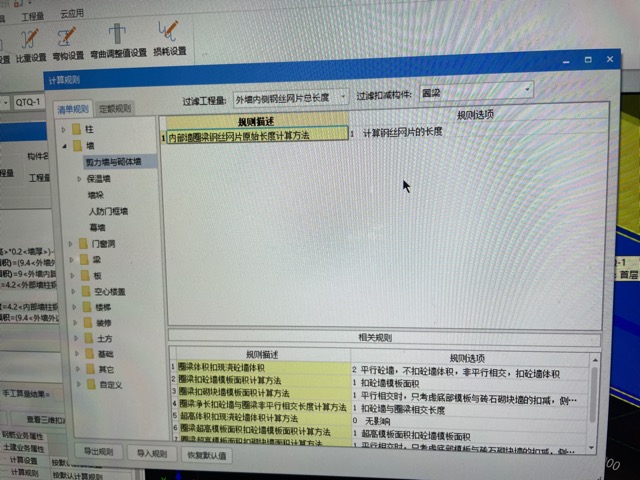
Task: Click the 楼梯 folder icon
Action: pyautogui.click(x=87, y=307)
